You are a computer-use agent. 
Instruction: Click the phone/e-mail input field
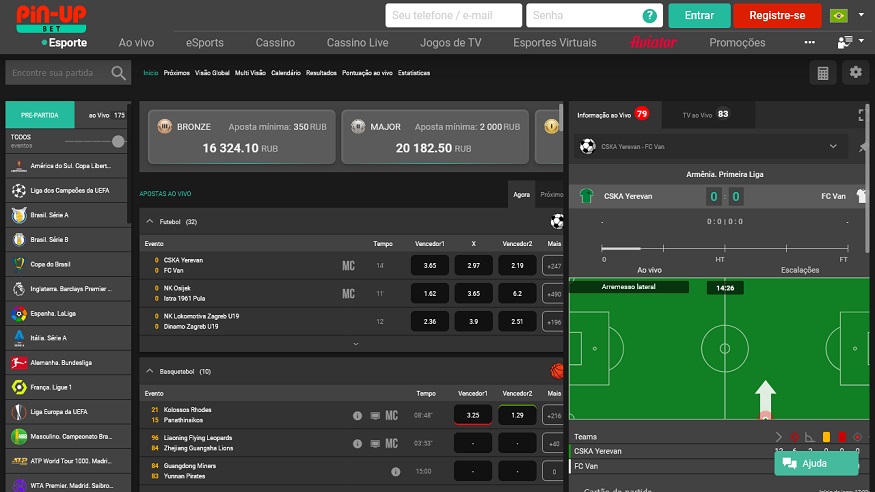[453, 16]
